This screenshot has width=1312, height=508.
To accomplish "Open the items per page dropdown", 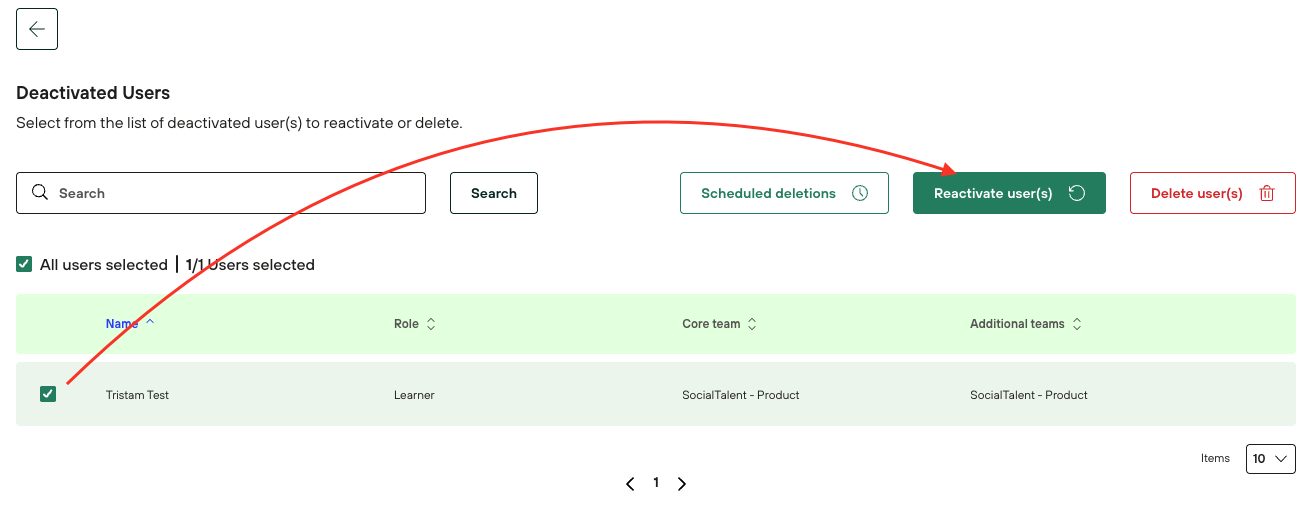I will (1270, 459).
